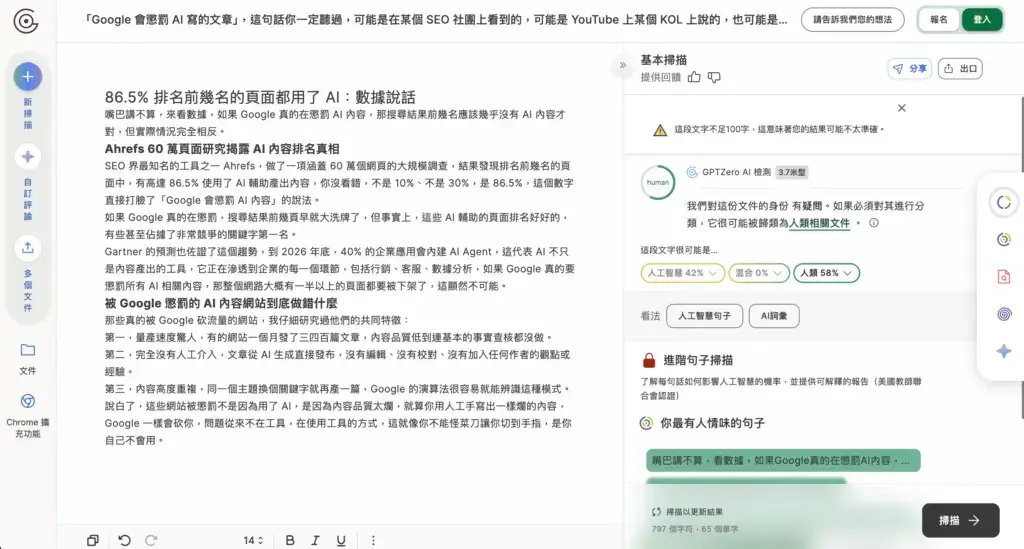The height and width of the screenshot is (549, 1024).
Task: Click the multiple files (多個文件) upload icon
Action: click(x=27, y=247)
